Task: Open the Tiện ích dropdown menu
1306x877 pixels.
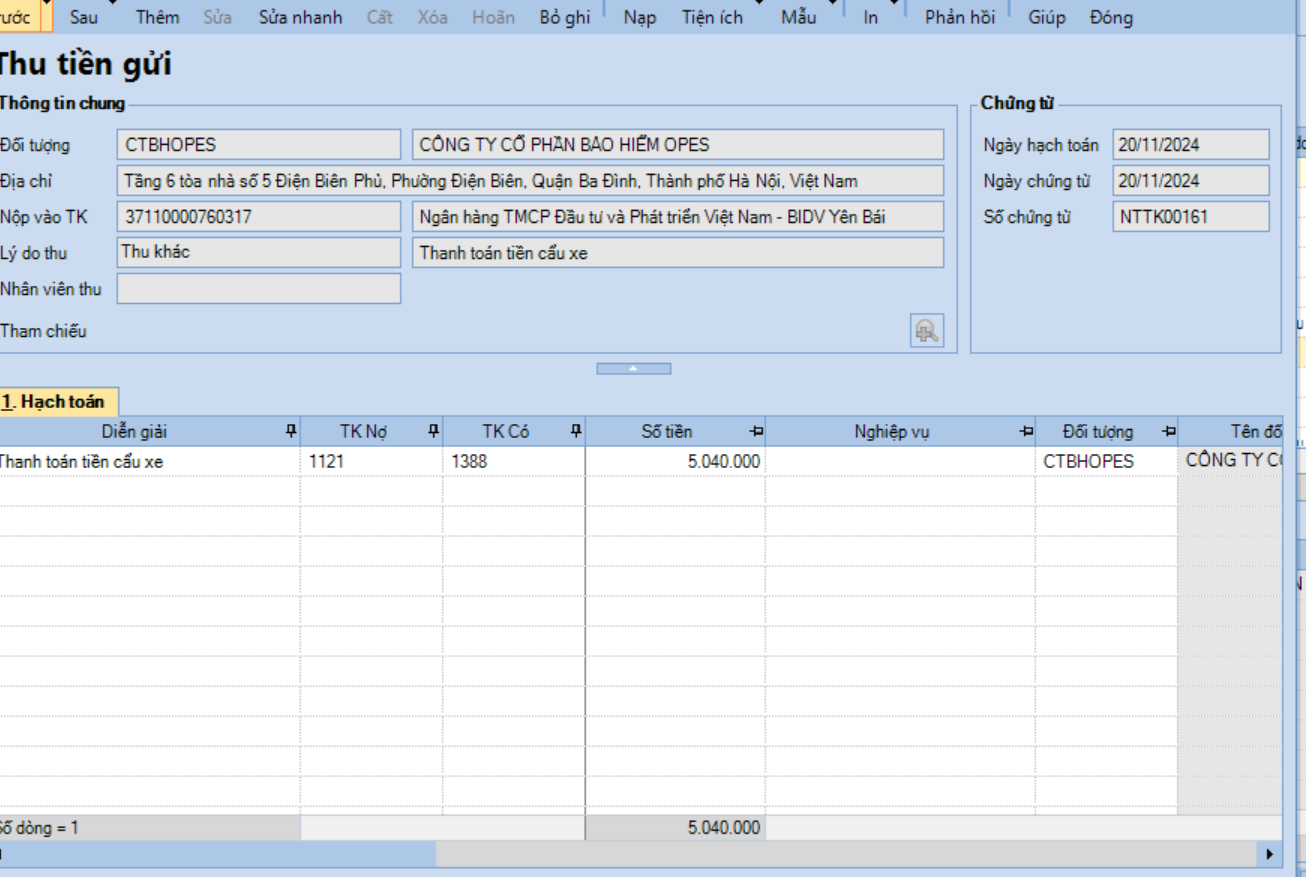Action: point(712,17)
